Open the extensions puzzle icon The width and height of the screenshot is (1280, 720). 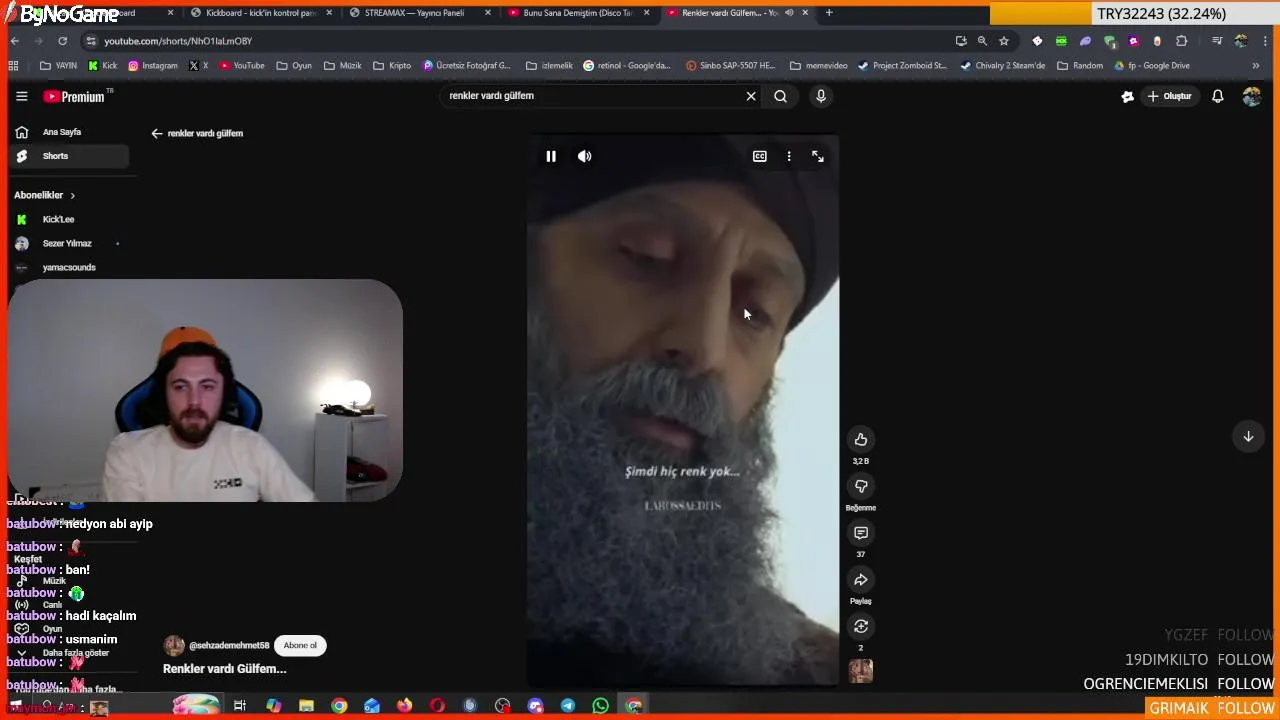(x=1182, y=41)
